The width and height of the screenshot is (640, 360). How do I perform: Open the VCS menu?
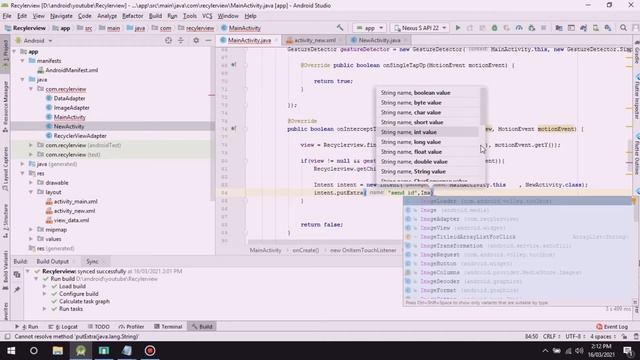[207, 16]
